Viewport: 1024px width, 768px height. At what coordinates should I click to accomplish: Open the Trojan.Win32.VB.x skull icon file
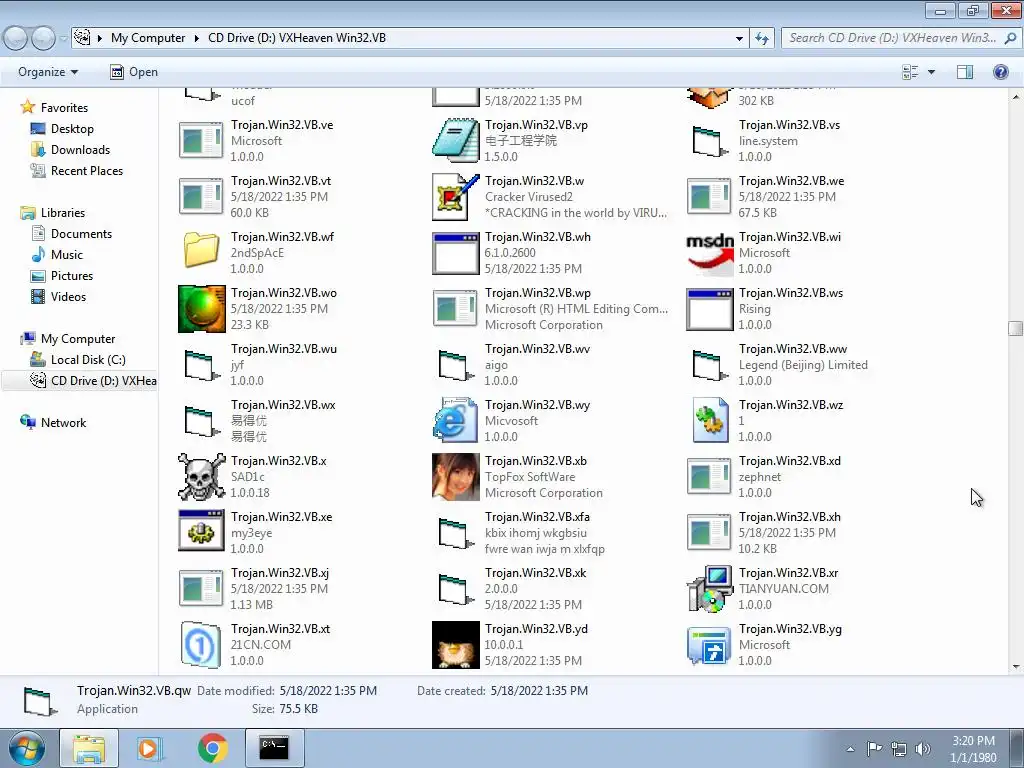click(x=201, y=477)
